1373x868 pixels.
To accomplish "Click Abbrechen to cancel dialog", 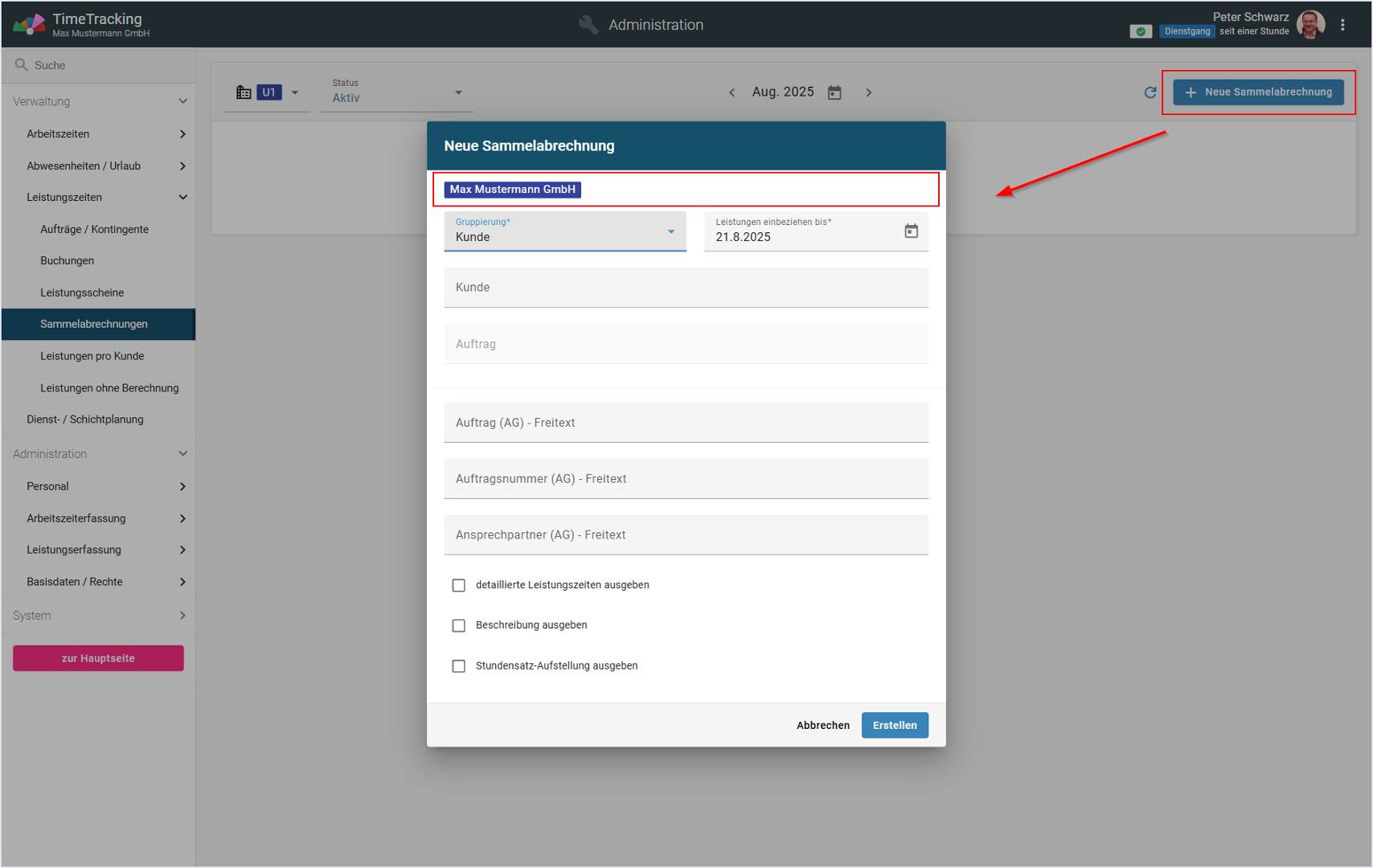I will (822, 725).
